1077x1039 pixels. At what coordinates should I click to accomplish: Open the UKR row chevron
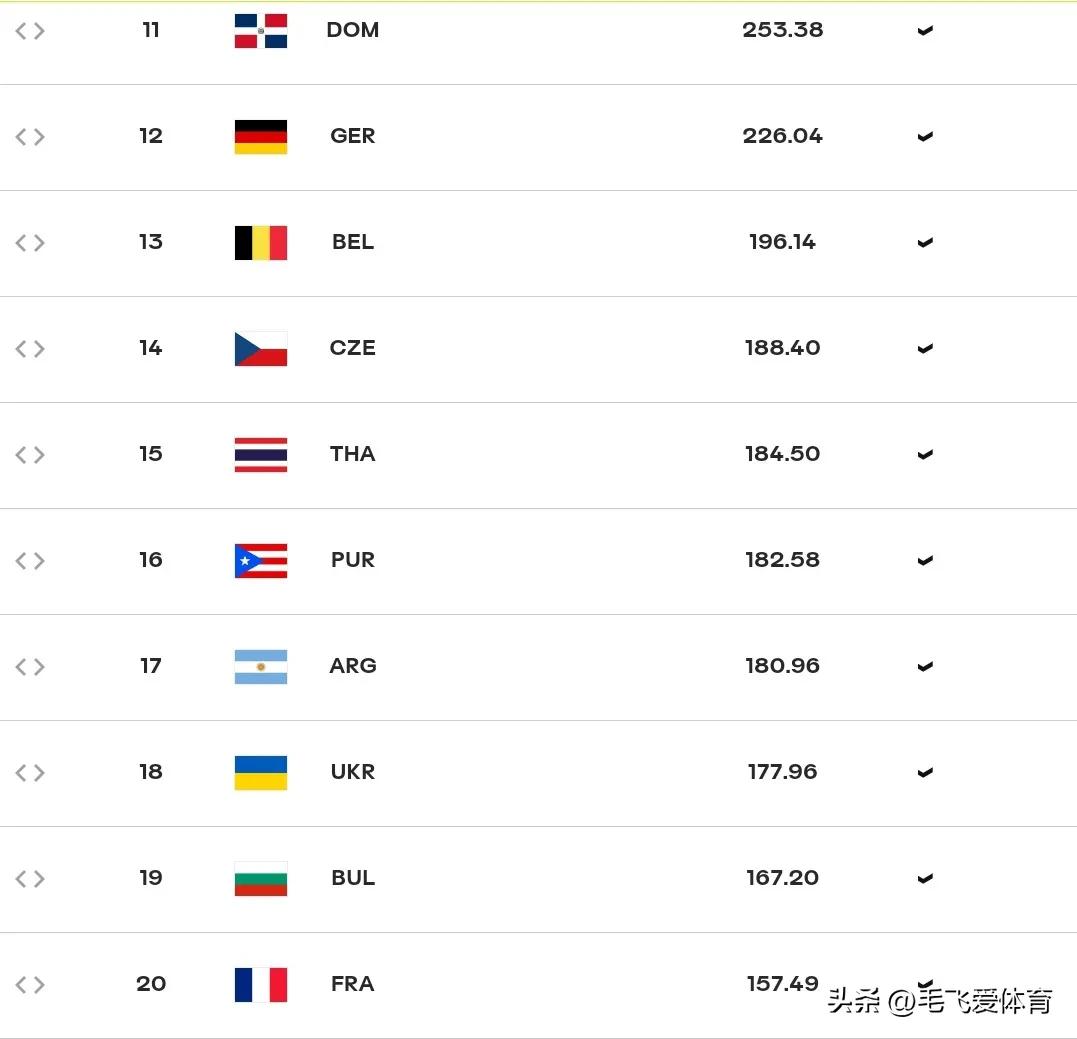point(925,773)
